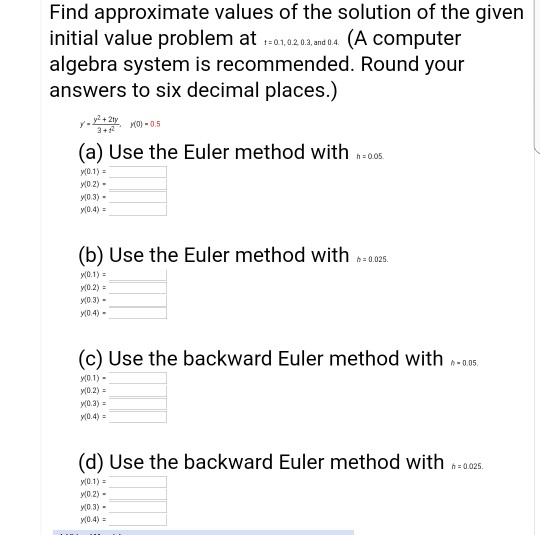Viewport: 540px width, 535px height.
Task: Click the differential equation formula y'
Action: coord(100,124)
